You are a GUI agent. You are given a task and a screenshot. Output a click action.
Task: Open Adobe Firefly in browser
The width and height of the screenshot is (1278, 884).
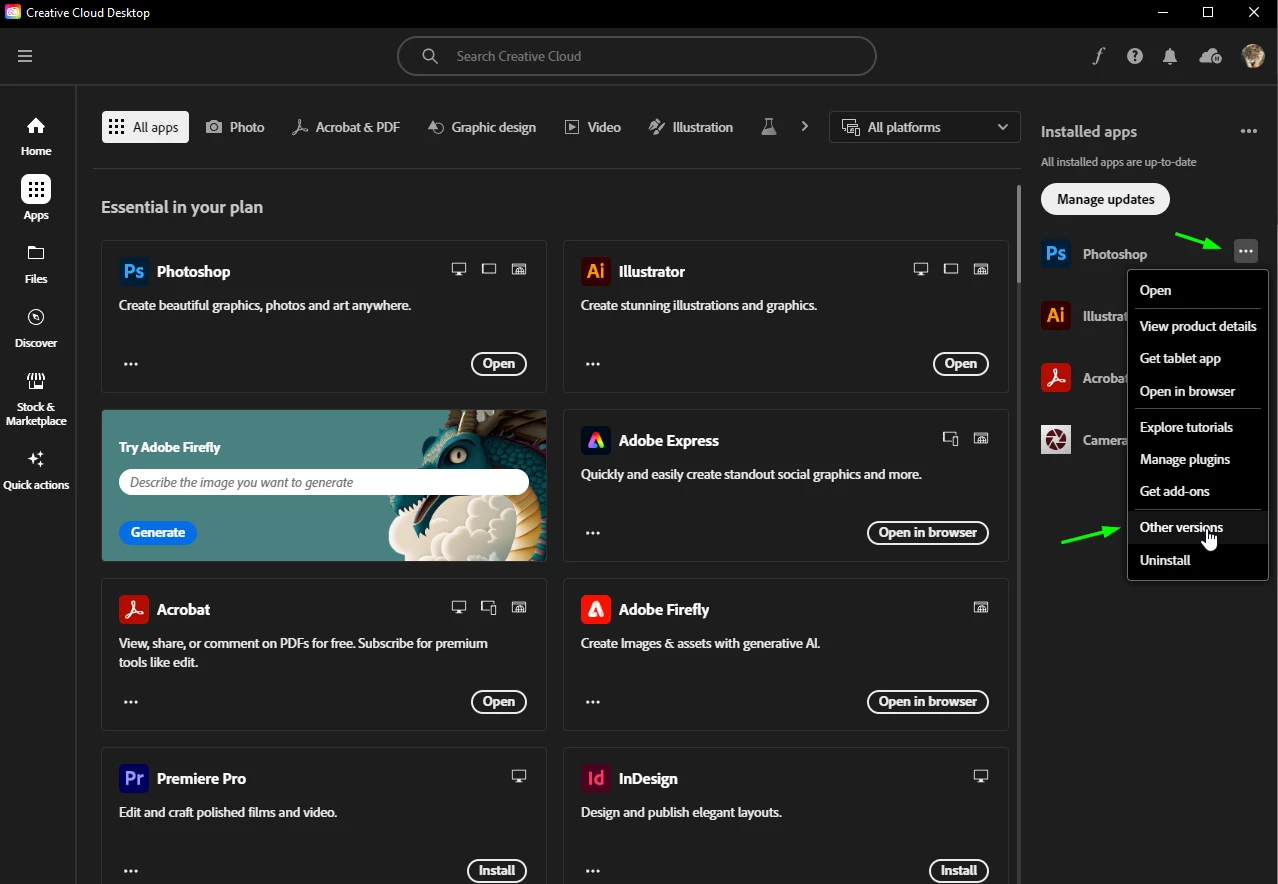[928, 702]
